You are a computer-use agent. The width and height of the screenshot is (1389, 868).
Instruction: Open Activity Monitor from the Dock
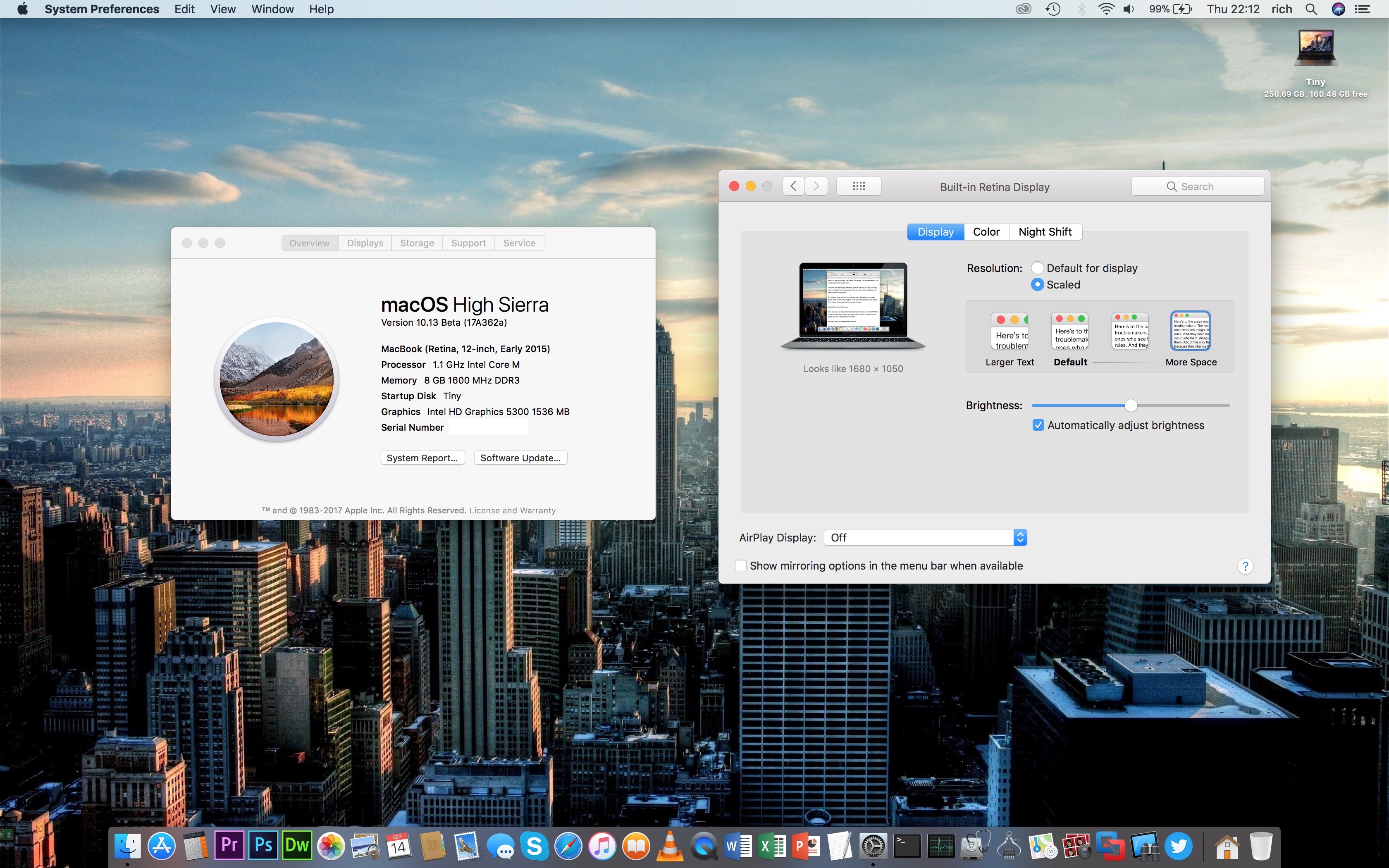coord(941,846)
